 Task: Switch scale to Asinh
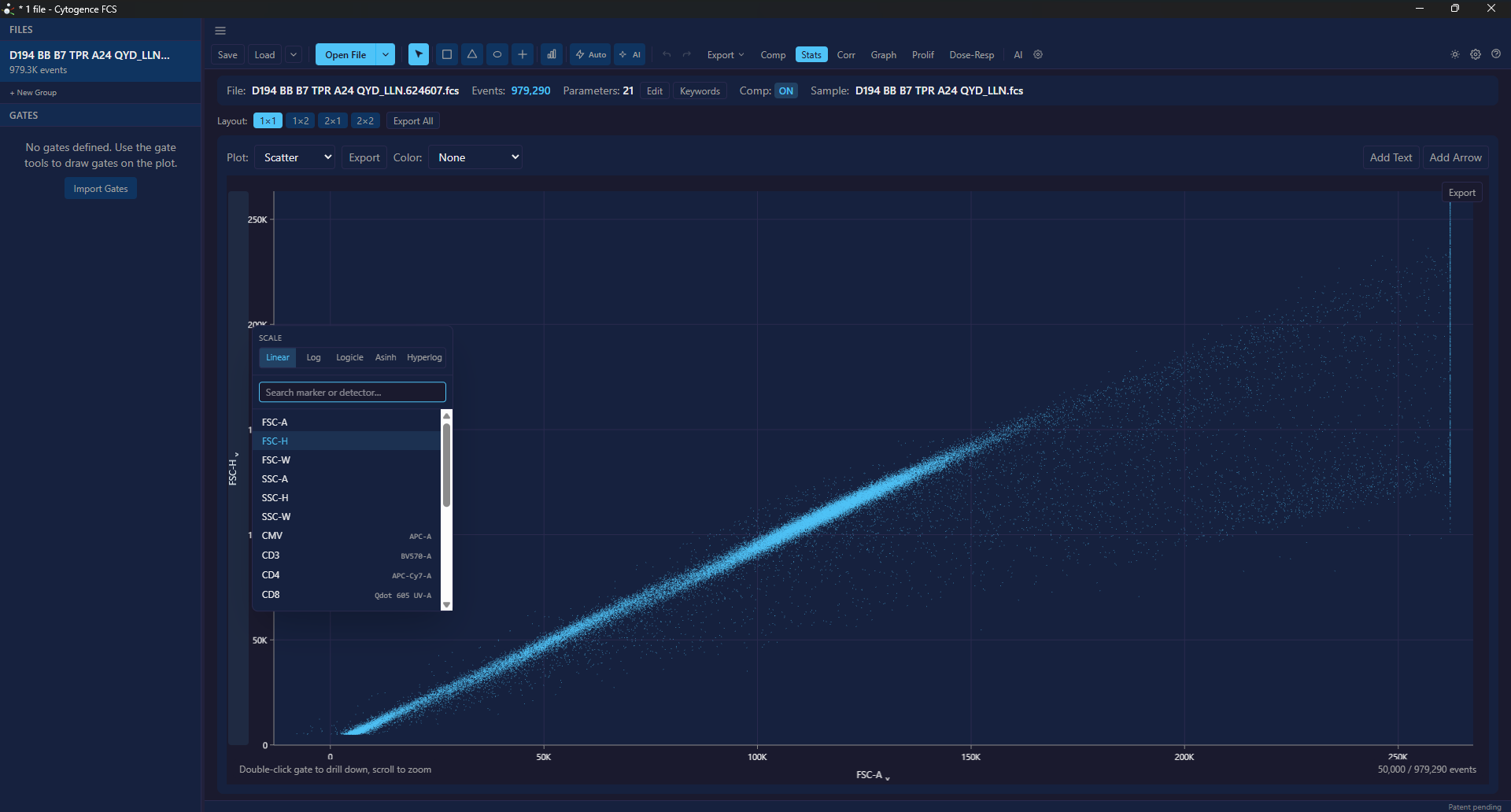tap(386, 357)
